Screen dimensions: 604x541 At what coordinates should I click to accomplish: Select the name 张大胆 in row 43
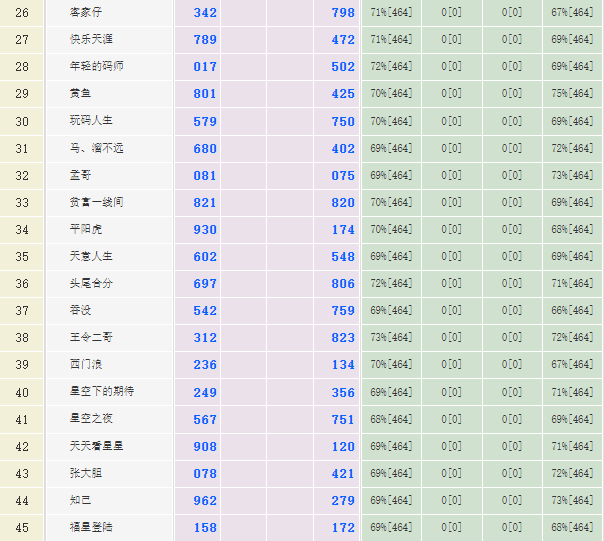point(85,473)
